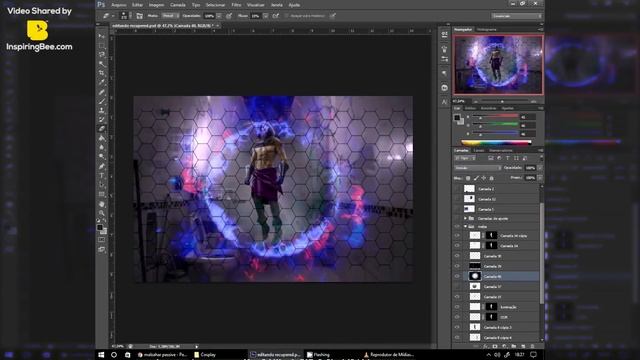The image size is (640, 360).
Task: Select the Path Selection tool
Action: coord(102,185)
